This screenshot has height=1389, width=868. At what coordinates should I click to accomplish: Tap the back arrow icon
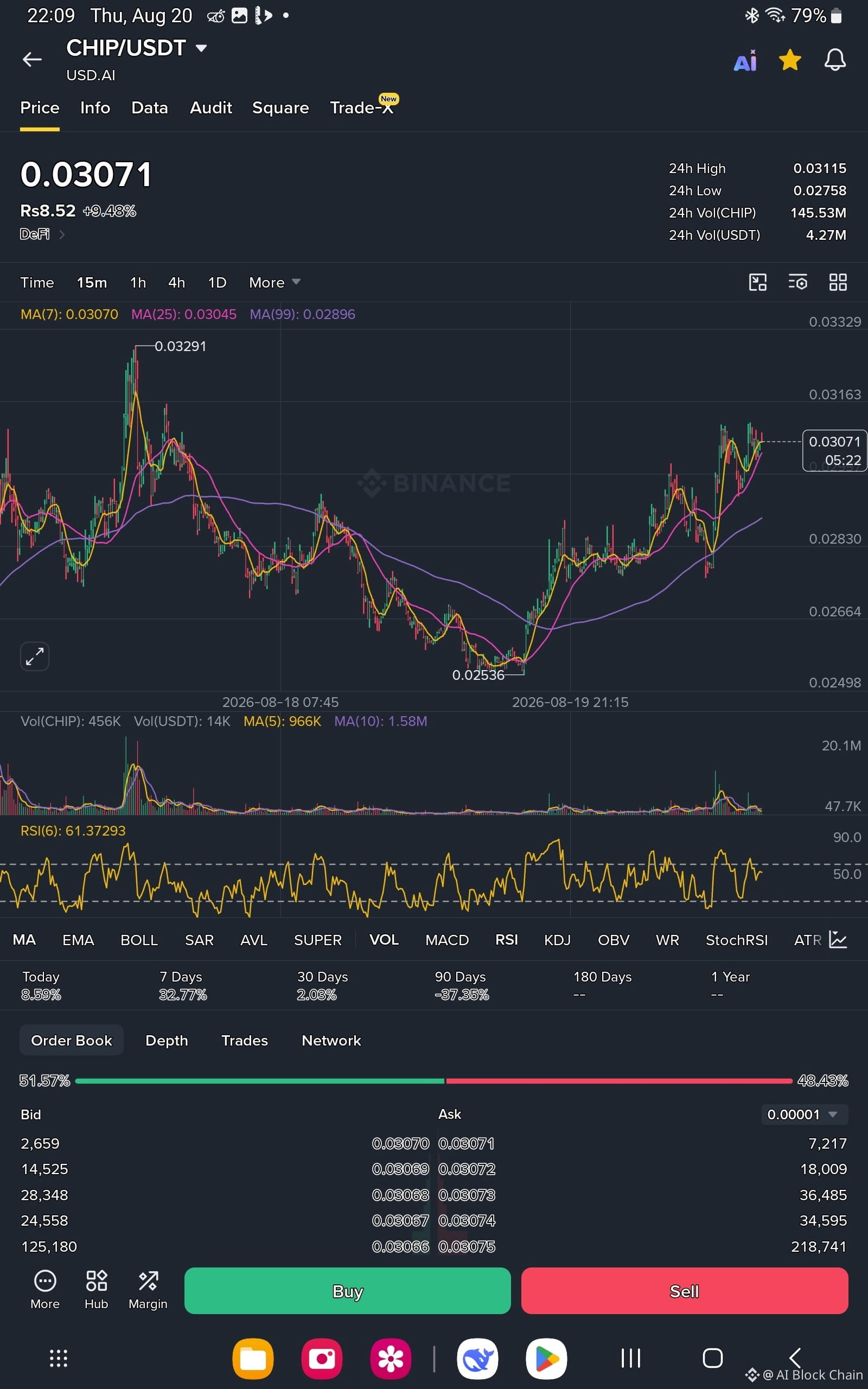point(32,59)
